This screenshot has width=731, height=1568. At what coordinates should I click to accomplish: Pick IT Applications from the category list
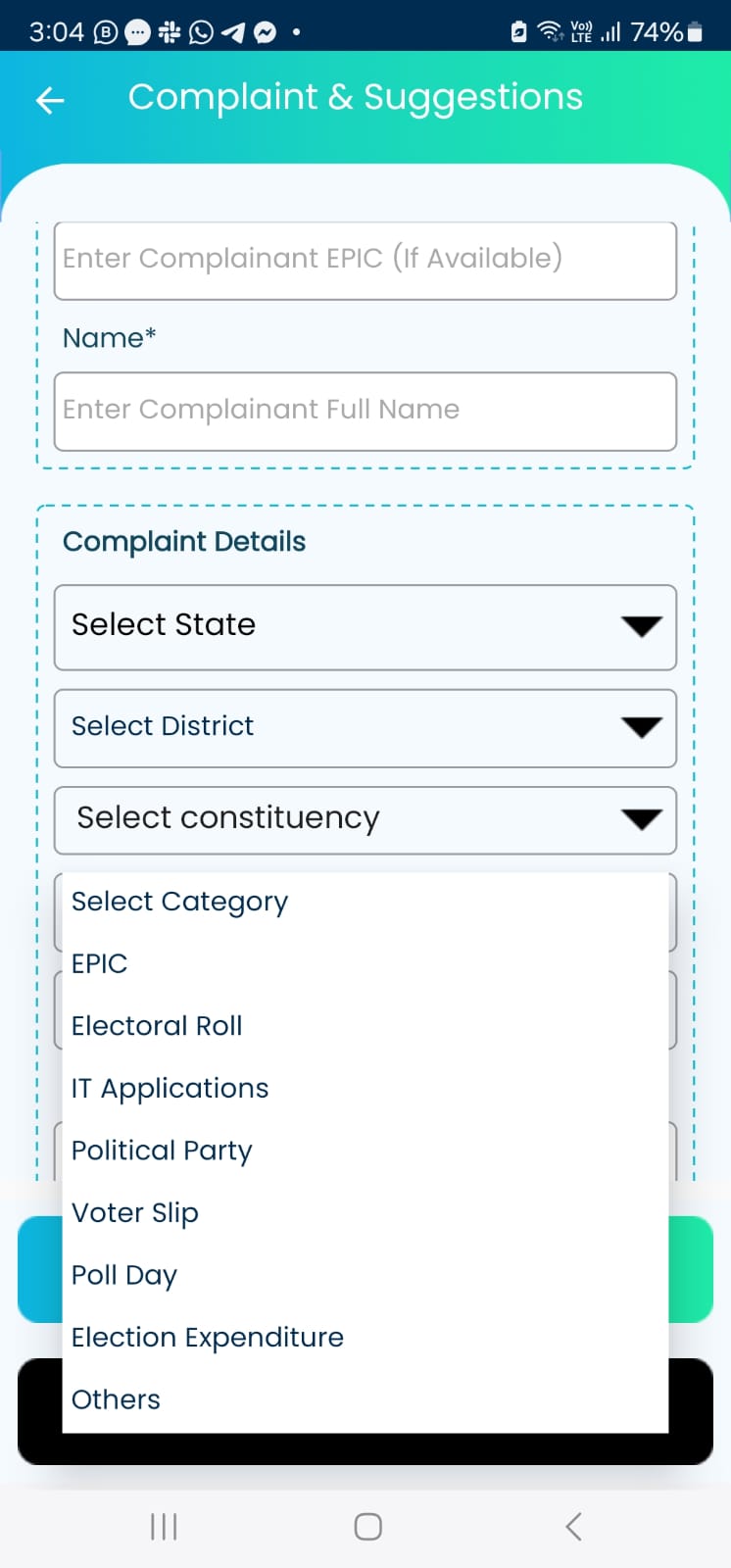coord(171,1088)
